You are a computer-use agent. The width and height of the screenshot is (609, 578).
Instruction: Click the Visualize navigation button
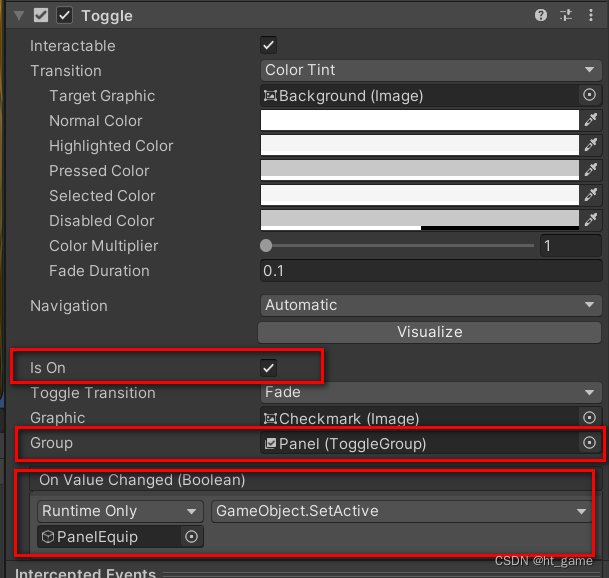pos(430,332)
